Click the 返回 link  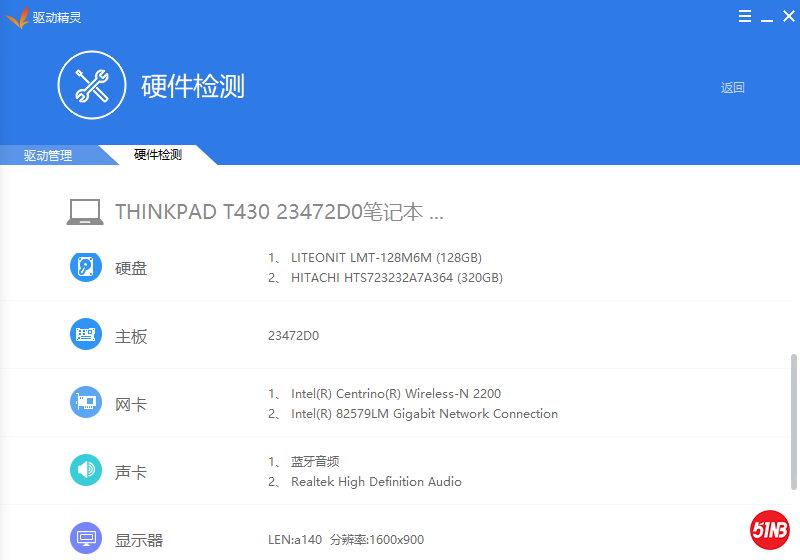tap(733, 88)
